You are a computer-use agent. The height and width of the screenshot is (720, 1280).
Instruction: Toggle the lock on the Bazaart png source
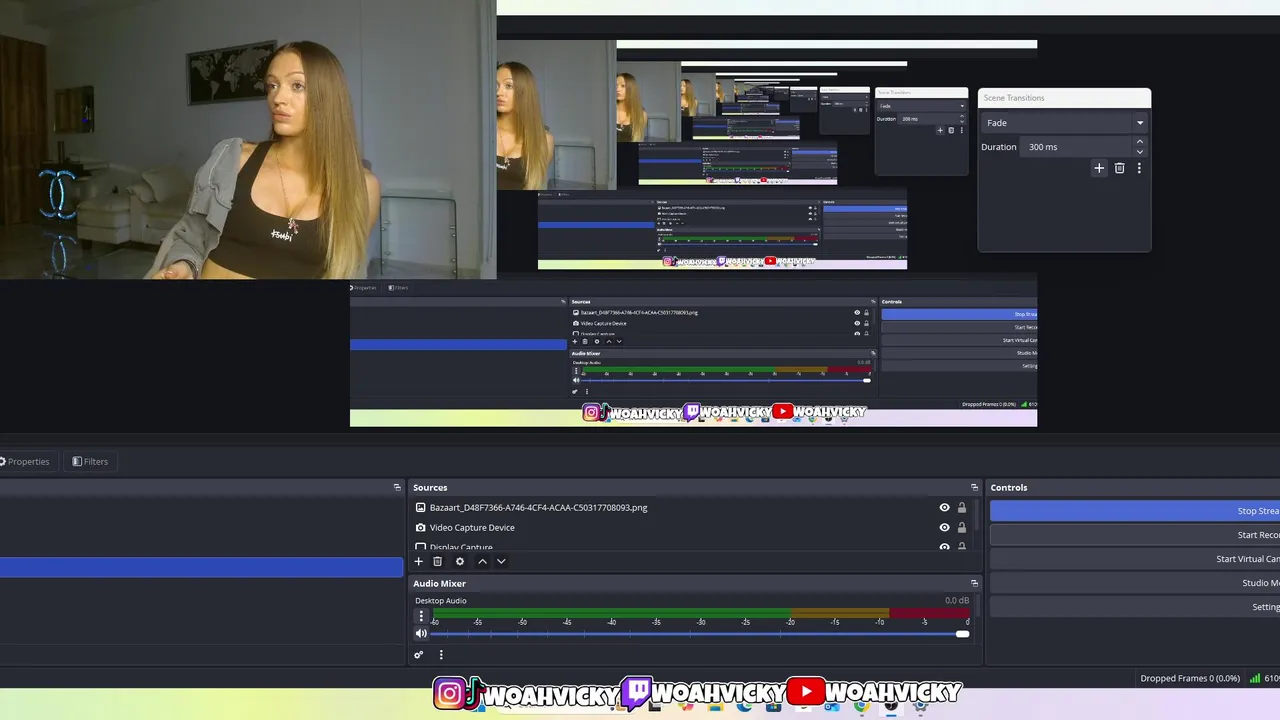962,507
